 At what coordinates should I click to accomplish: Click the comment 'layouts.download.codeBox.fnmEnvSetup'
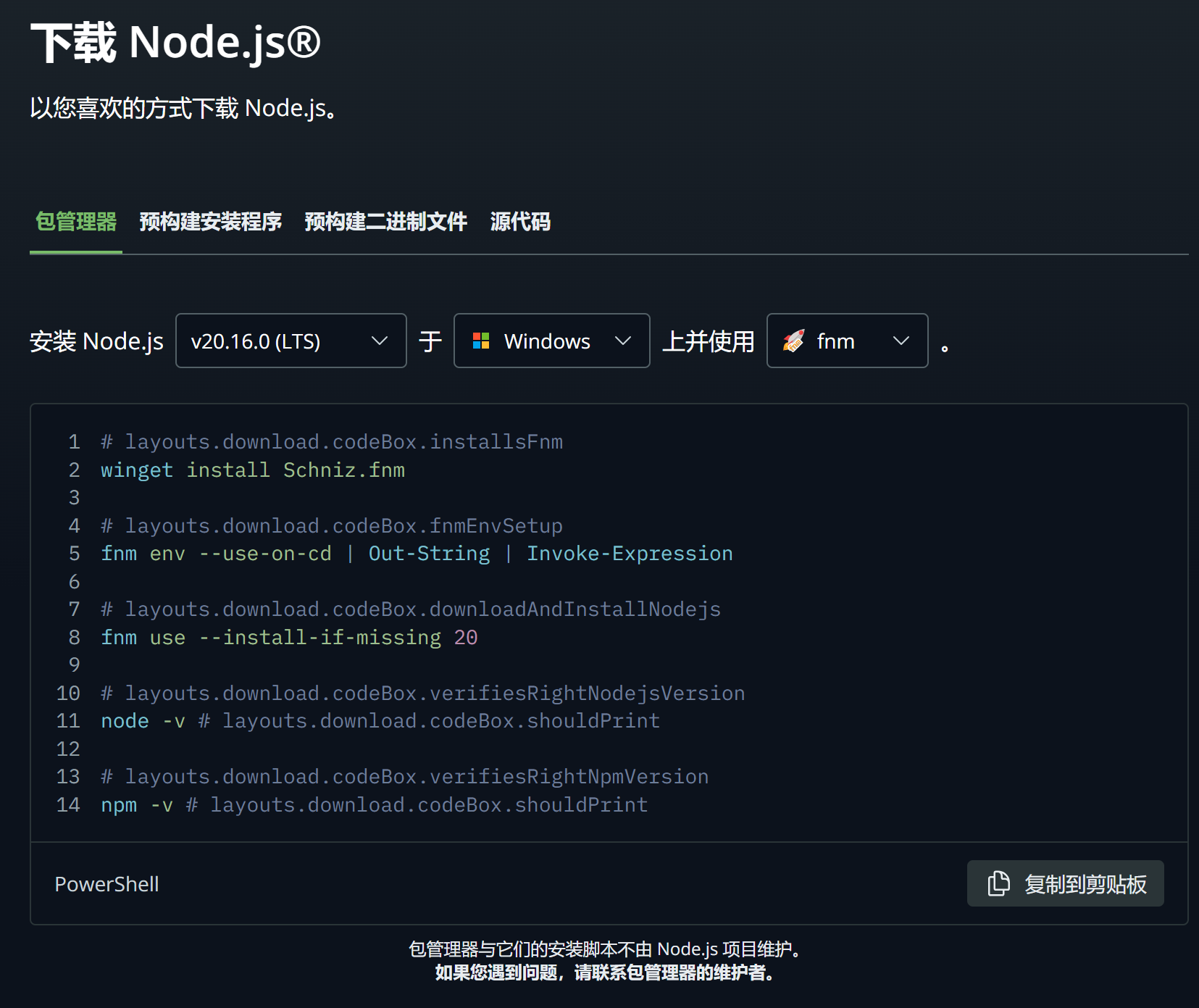point(332,526)
